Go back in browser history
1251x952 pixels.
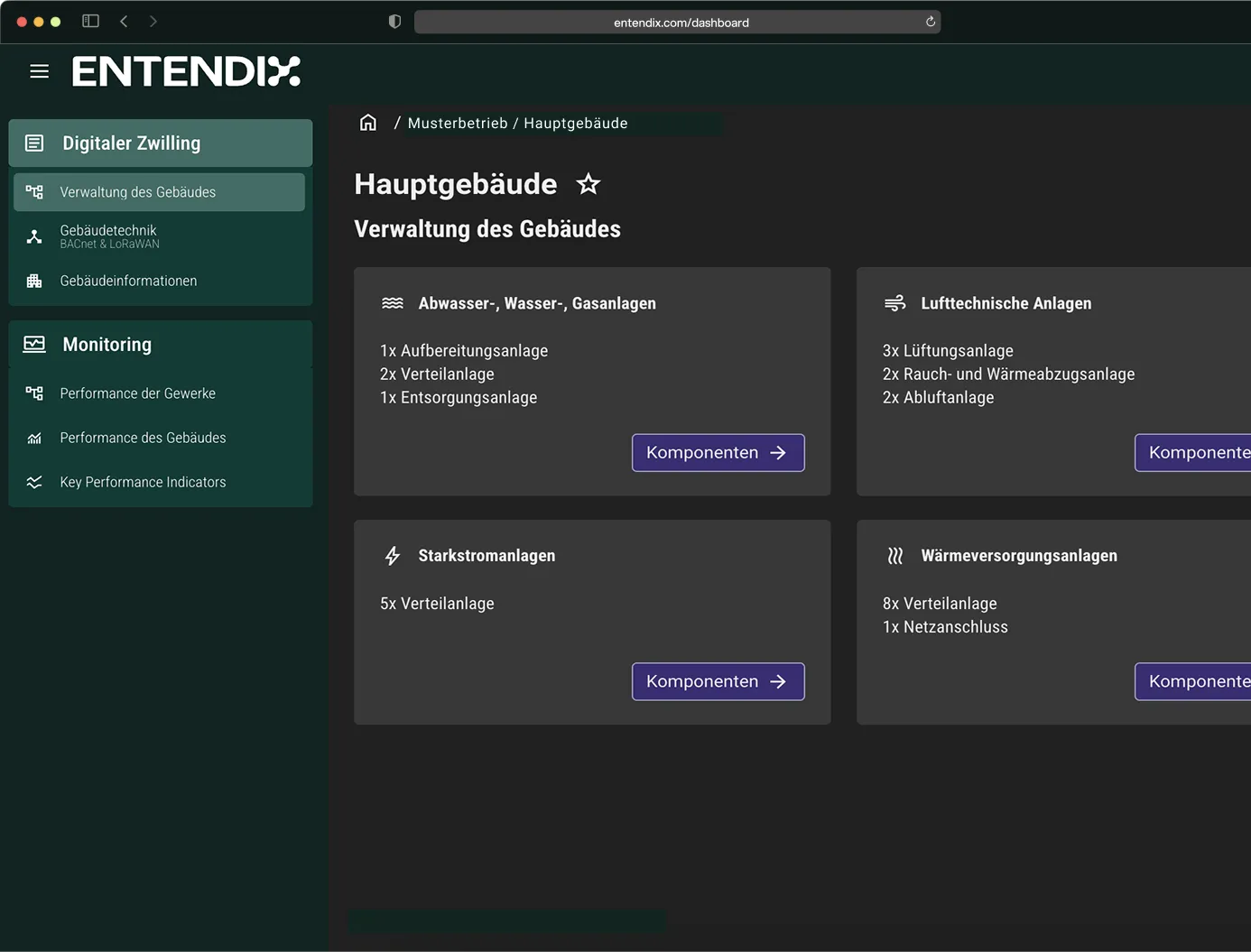coord(124,21)
